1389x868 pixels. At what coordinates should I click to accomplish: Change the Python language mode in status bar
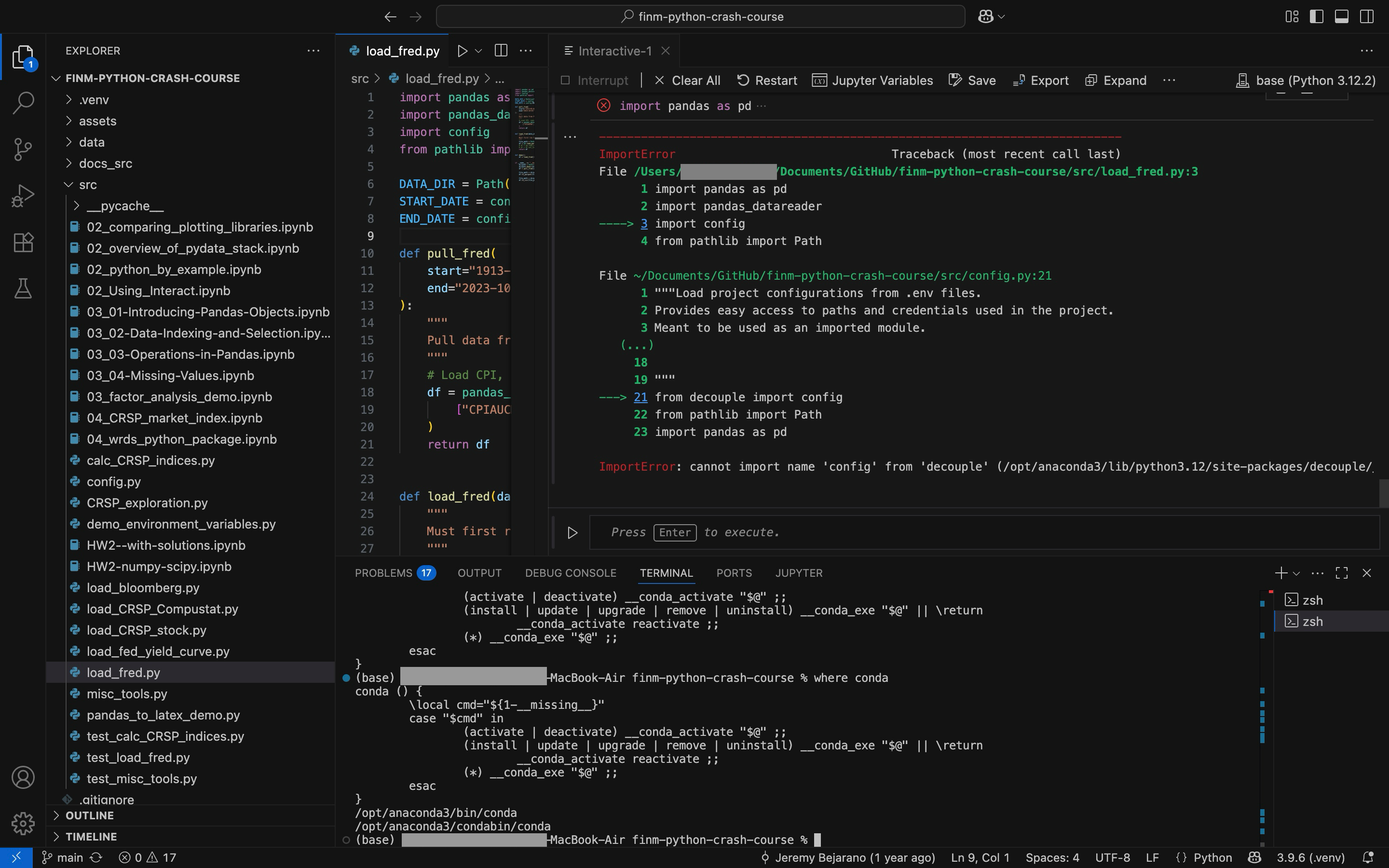[x=1212, y=858]
